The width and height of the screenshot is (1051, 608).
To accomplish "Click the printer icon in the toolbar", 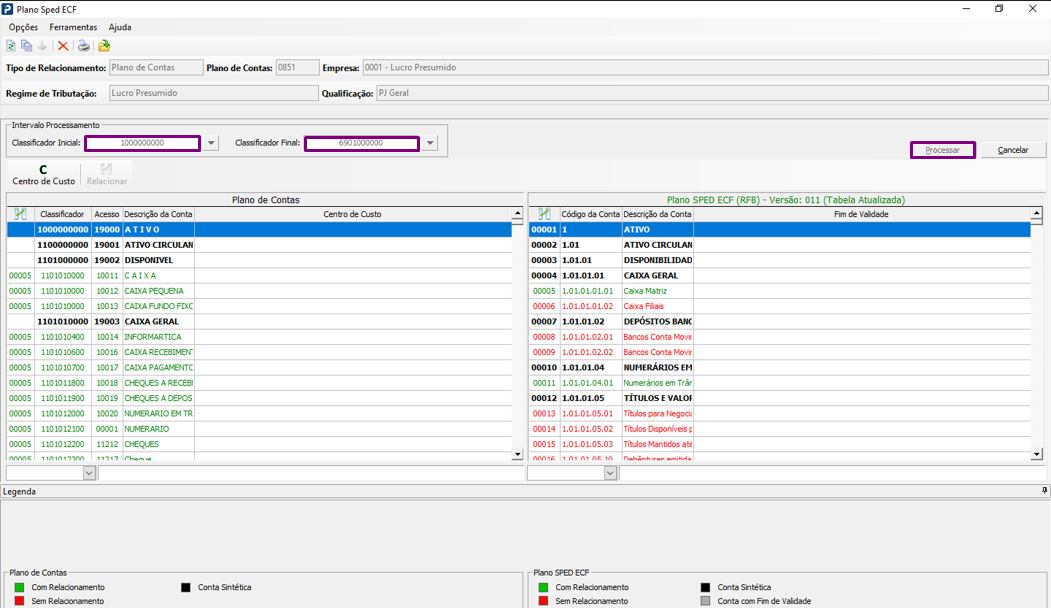I will click(84, 46).
